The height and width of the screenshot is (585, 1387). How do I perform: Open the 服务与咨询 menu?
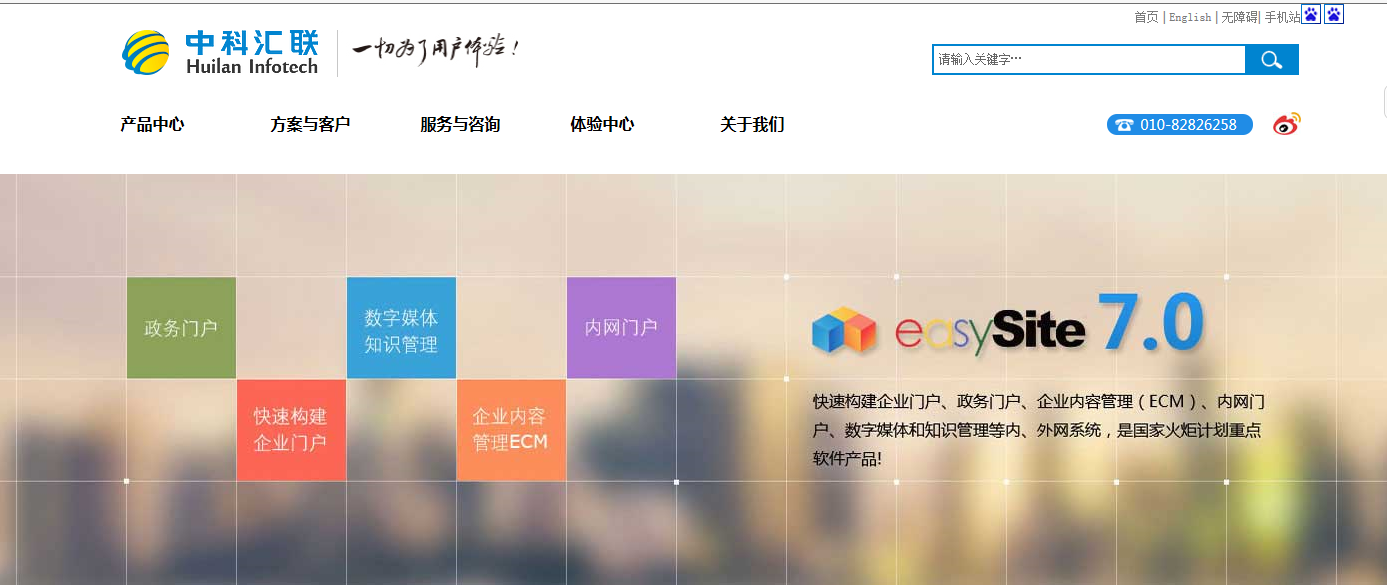pyautogui.click(x=460, y=125)
